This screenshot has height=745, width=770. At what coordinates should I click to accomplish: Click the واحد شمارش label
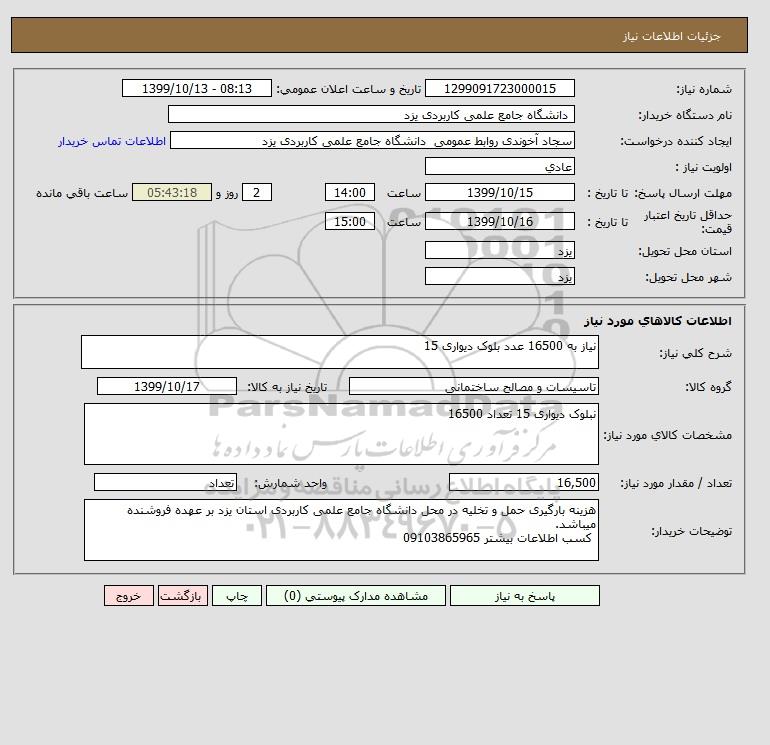coord(290,483)
